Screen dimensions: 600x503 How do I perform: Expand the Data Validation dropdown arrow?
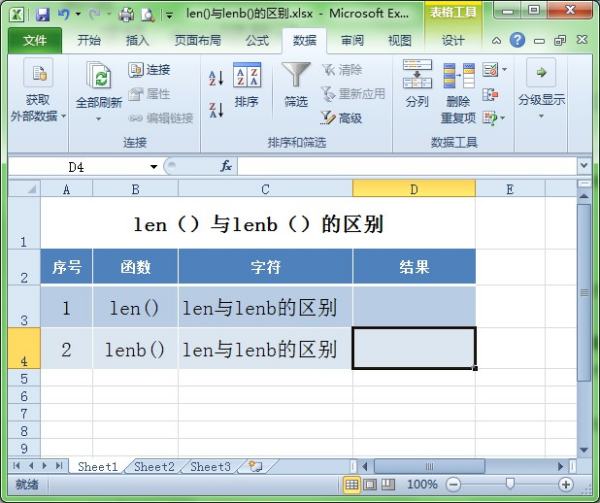[x=504, y=69]
